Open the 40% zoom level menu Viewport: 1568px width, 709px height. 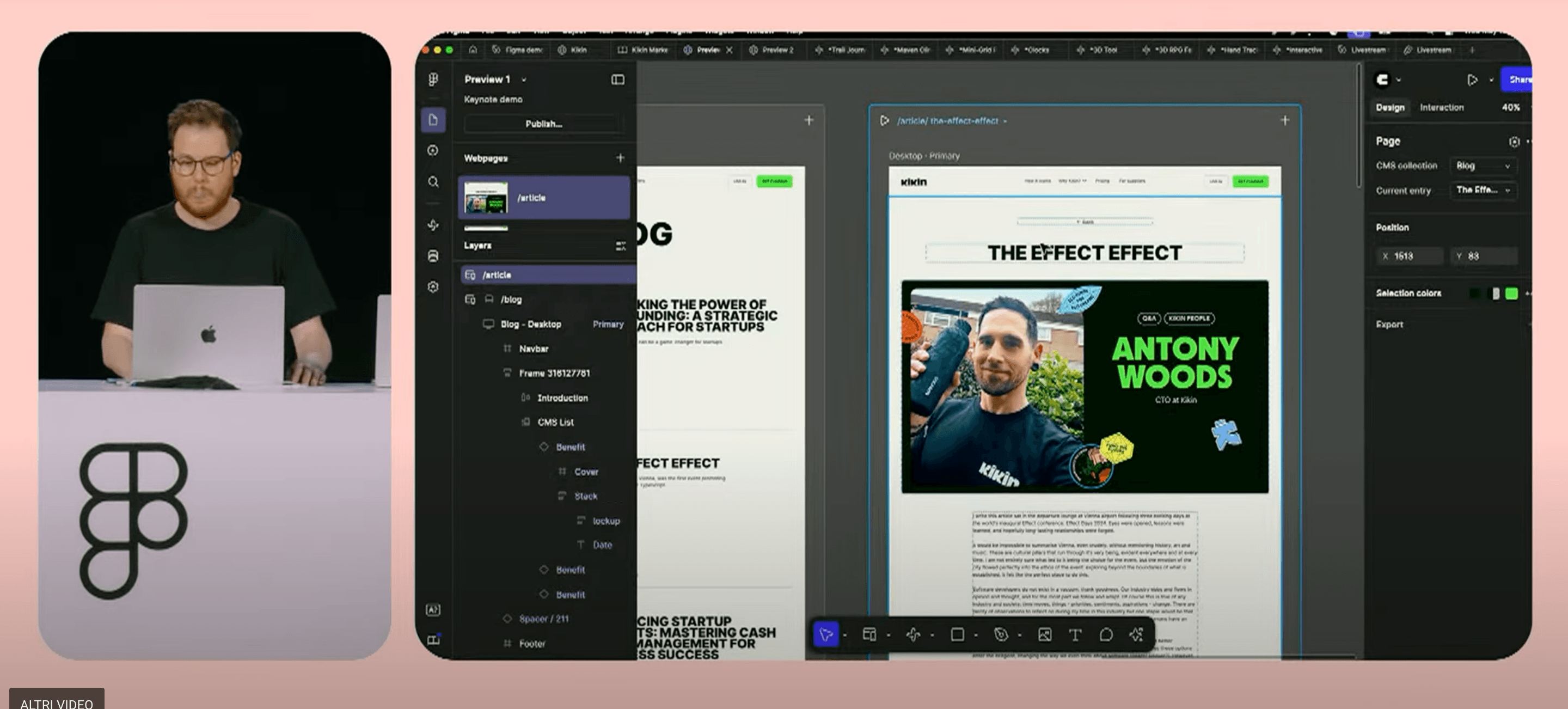[x=1511, y=108]
